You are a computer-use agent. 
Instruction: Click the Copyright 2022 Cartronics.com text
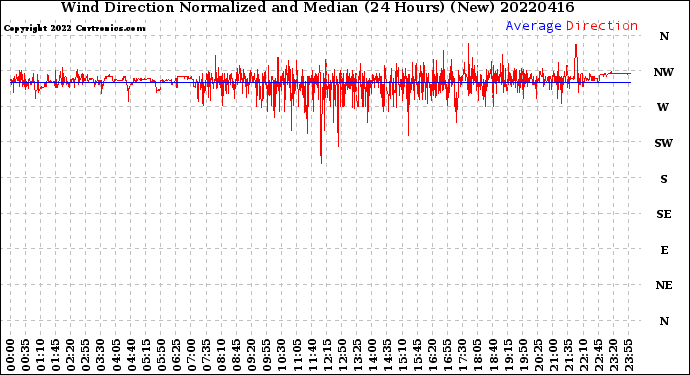tap(74, 28)
